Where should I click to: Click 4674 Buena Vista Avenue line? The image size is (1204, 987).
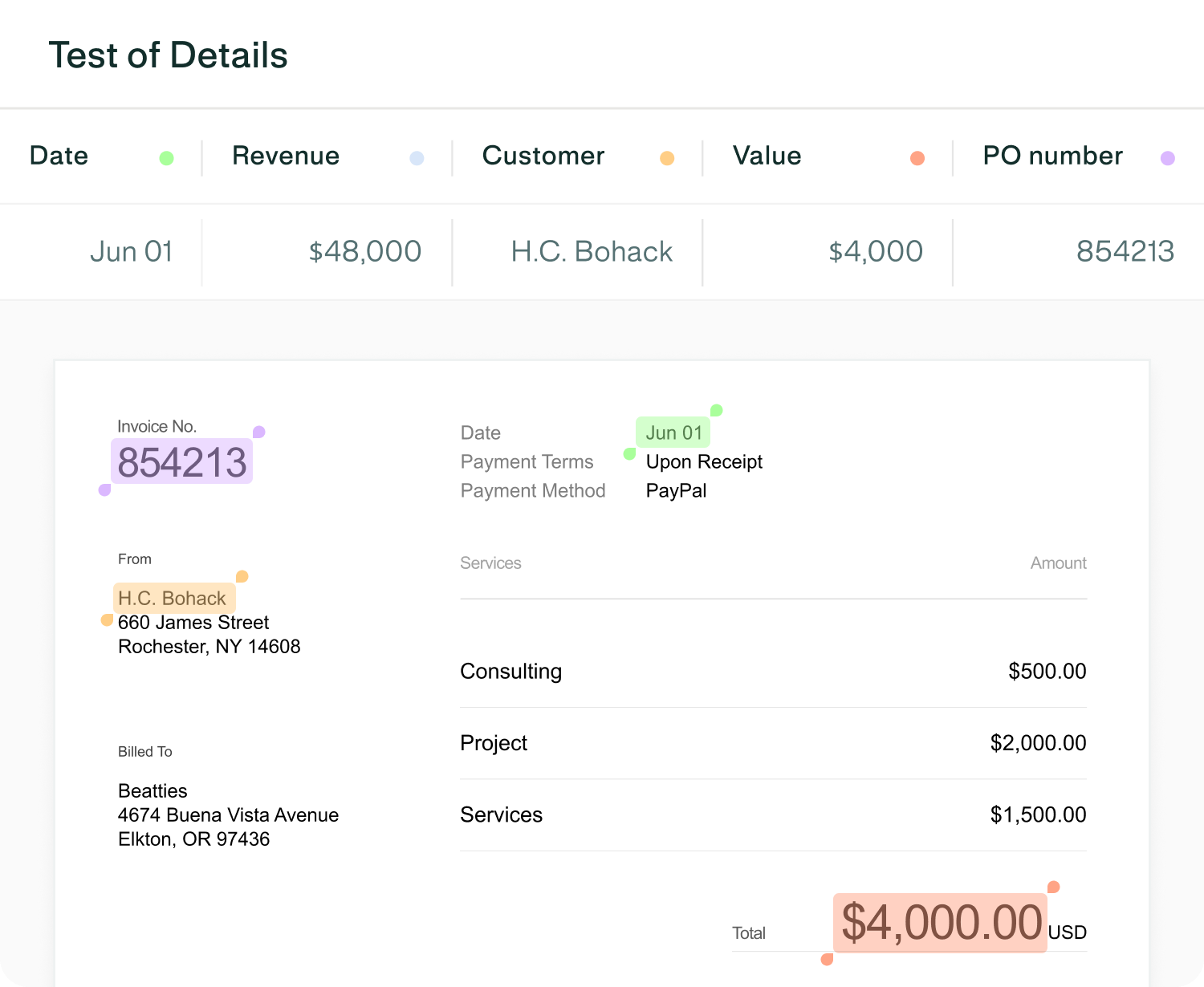coord(228,815)
